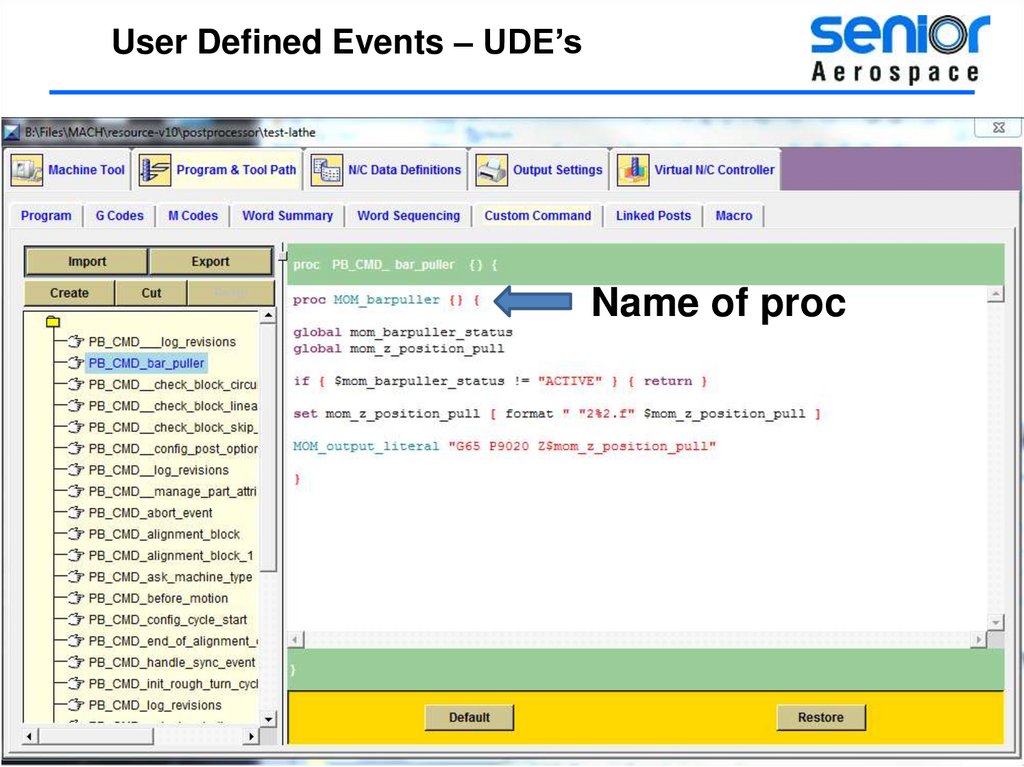Viewport: 1024px width, 767px height.
Task: Click the Virtual N/C Controller icon
Action: [x=633, y=170]
